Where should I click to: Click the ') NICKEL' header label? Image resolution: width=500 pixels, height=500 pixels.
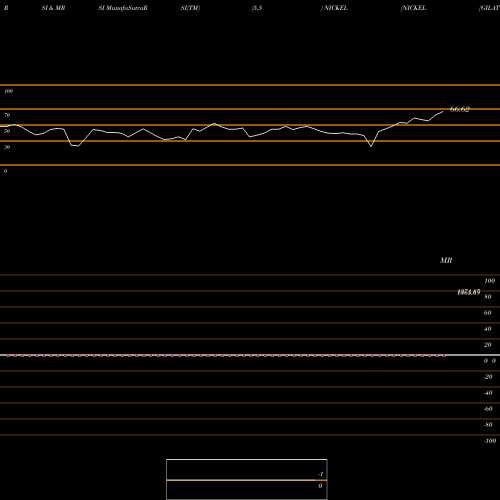click(x=334, y=8)
